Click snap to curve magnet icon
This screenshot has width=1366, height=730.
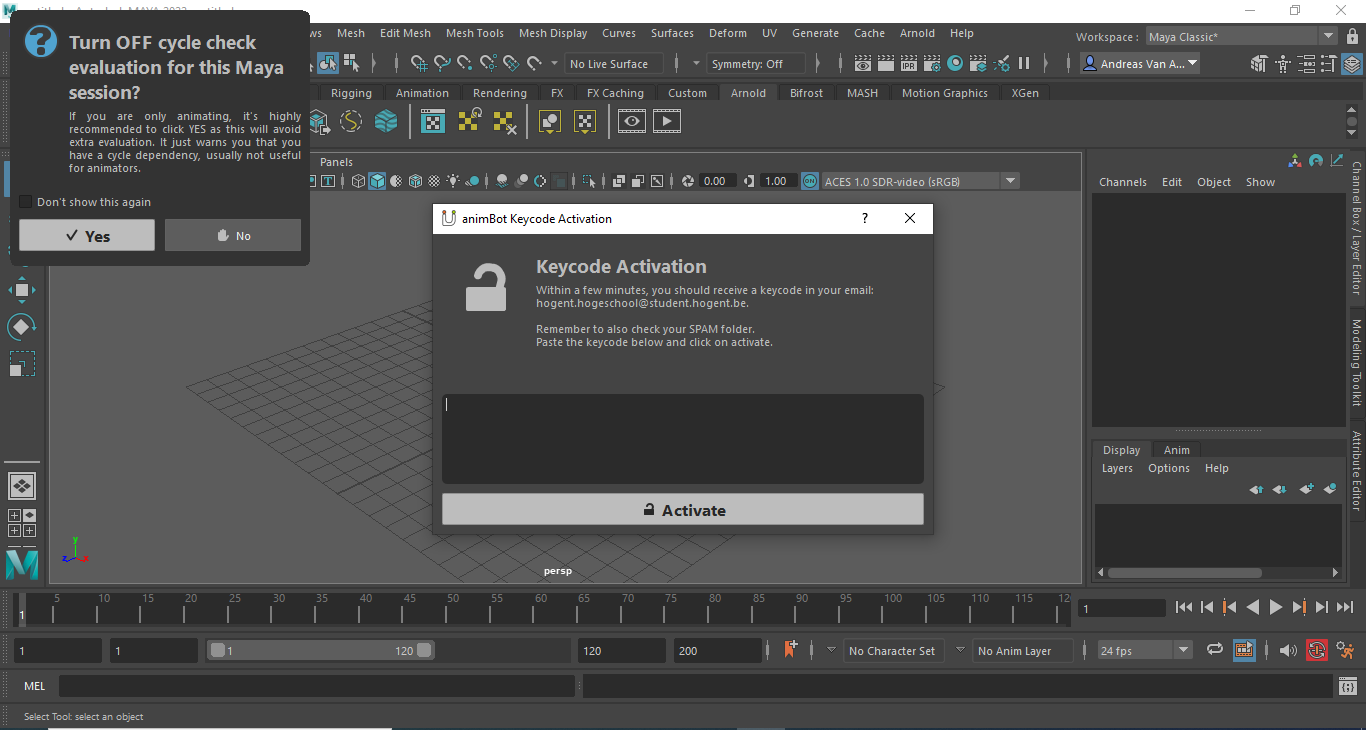pos(443,63)
